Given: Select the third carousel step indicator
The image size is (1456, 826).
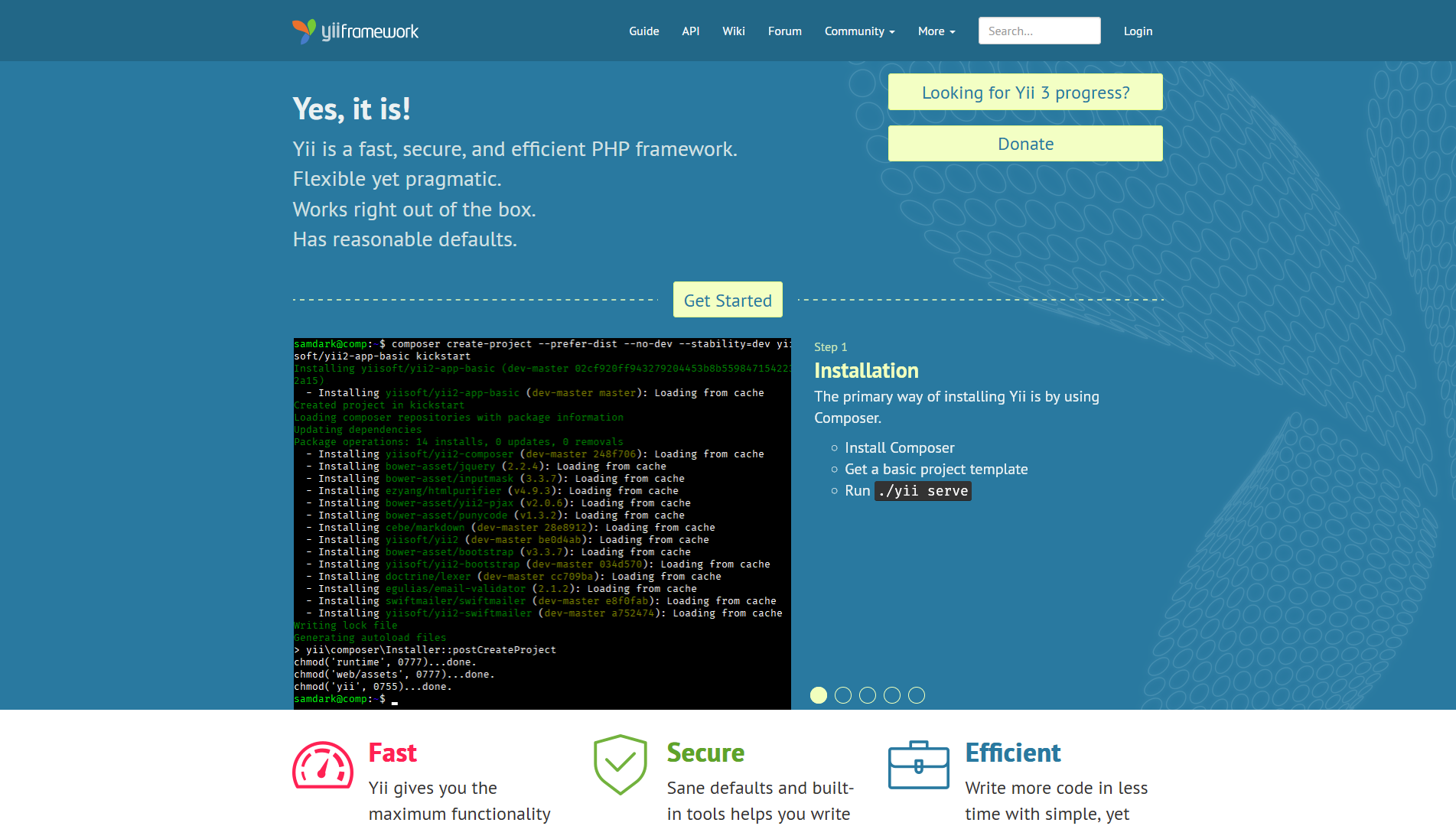Looking at the screenshot, I should click(x=868, y=695).
